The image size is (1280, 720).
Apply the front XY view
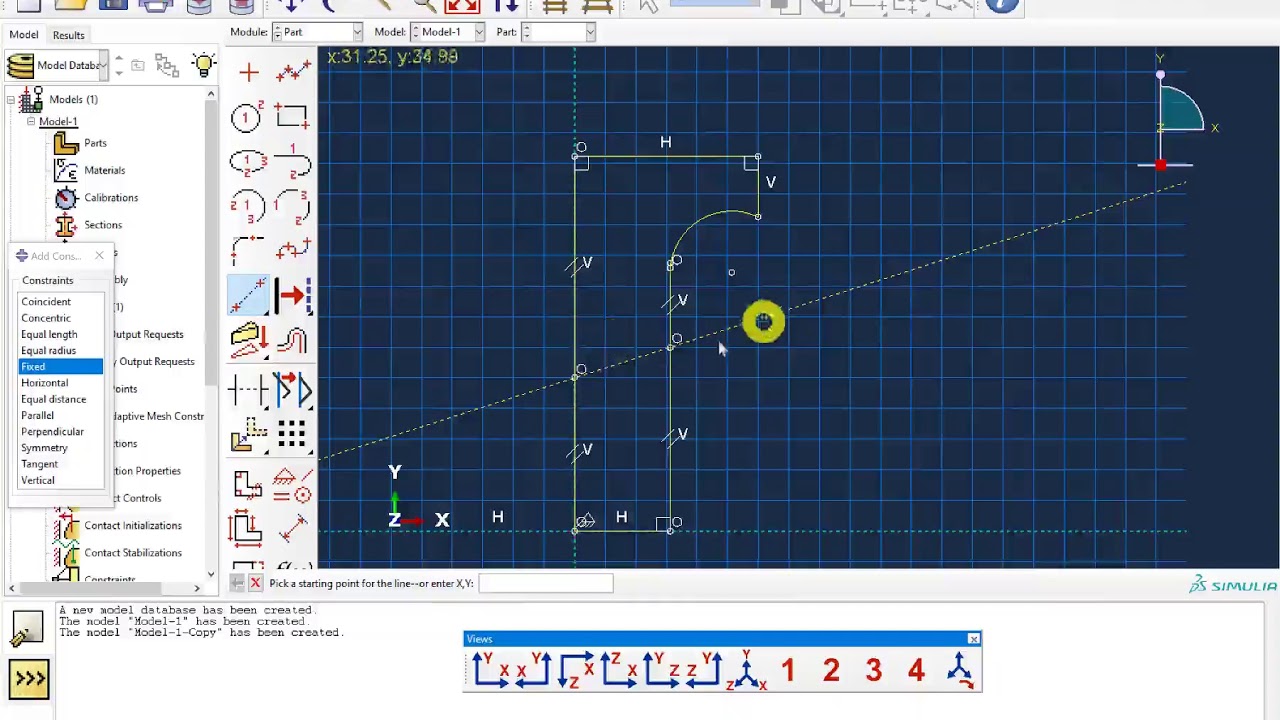(490, 670)
